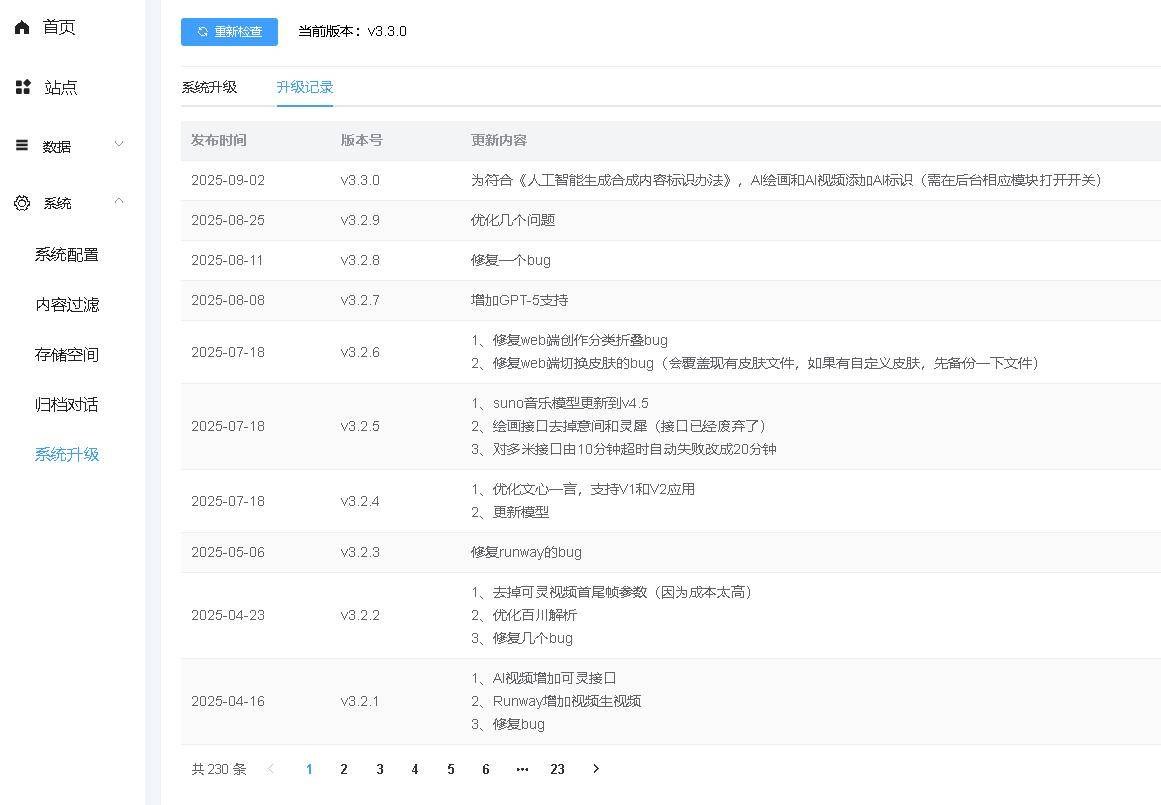Click the pagination ellipsis to jump pages
This screenshot has height=805, width=1161.
(x=522, y=769)
